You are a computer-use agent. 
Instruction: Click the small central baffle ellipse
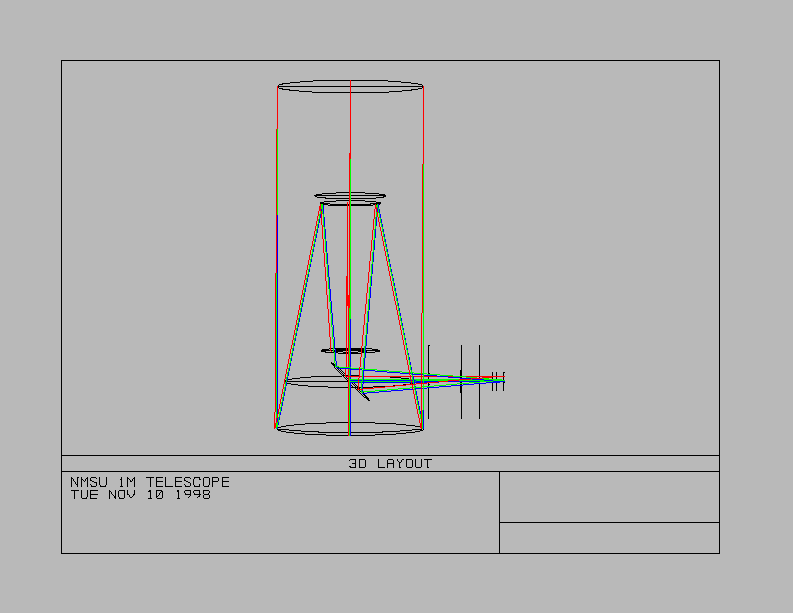tap(350, 351)
